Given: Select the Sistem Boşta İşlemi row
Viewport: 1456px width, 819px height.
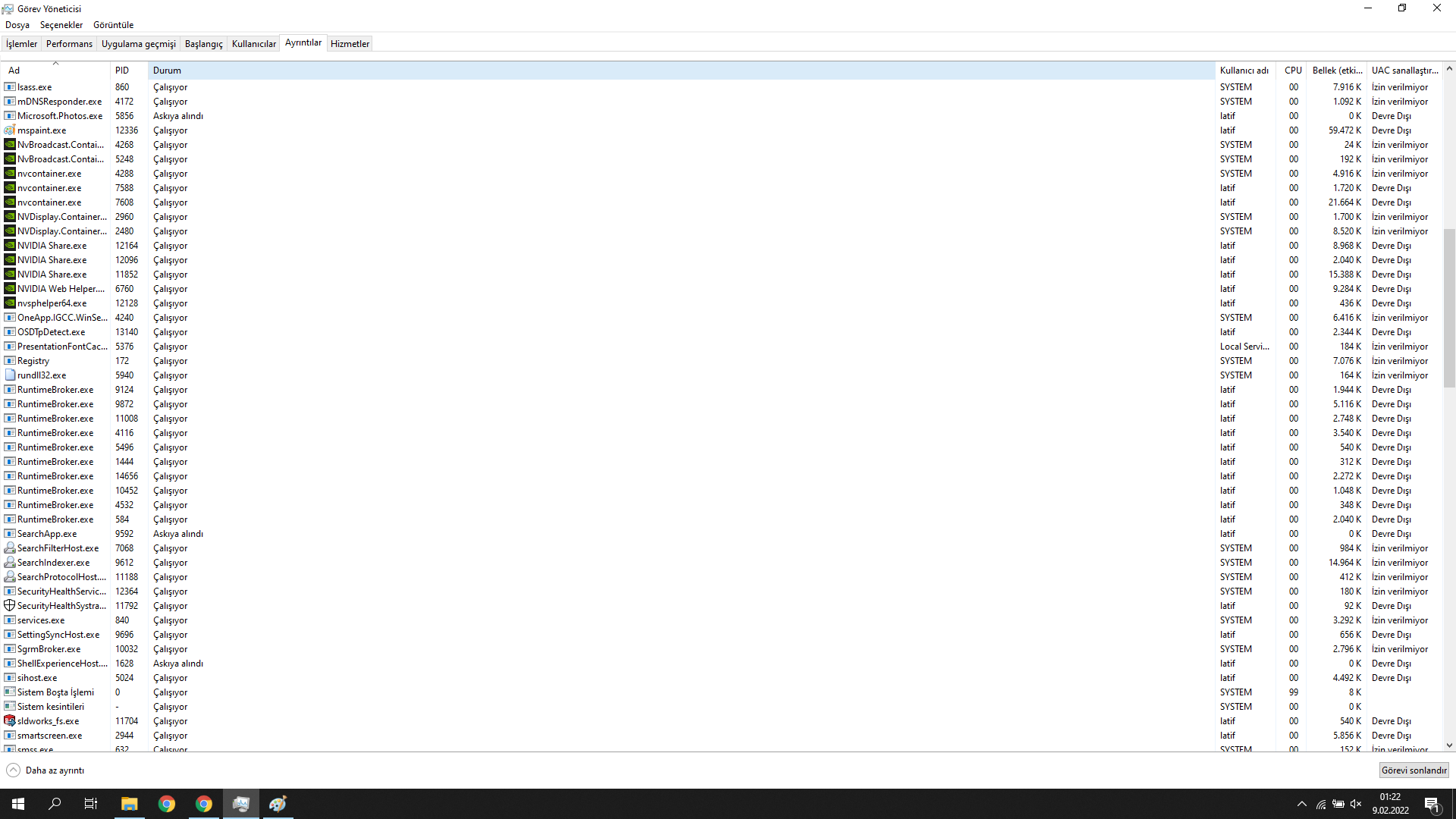Looking at the screenshot, I should tap(56, 692).
